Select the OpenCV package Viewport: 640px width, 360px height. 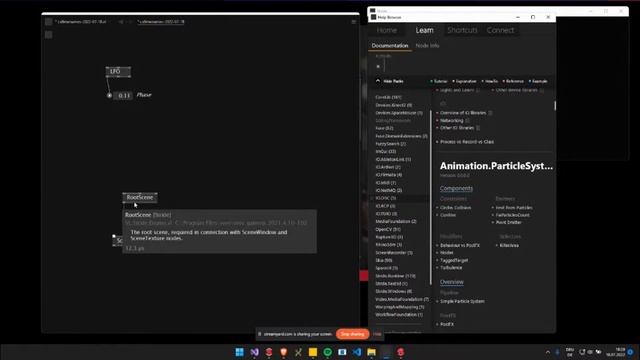click(x=388, y=229)
